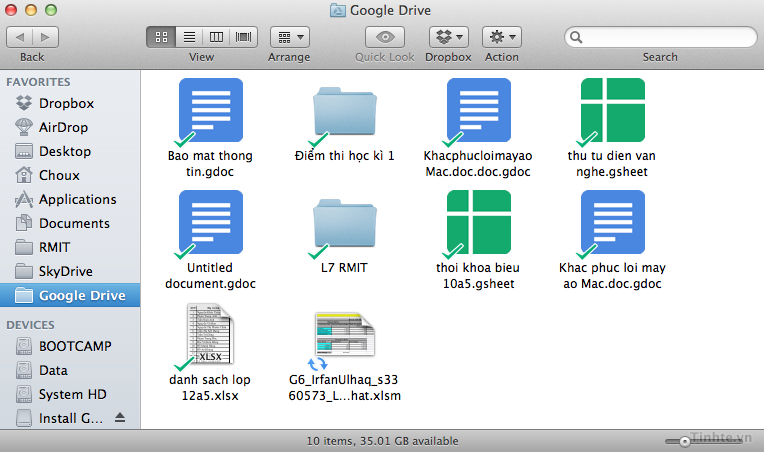Click the "L7 RMIT" folder name
This screenshot has height=452, width=764.
tap(344, 267)
